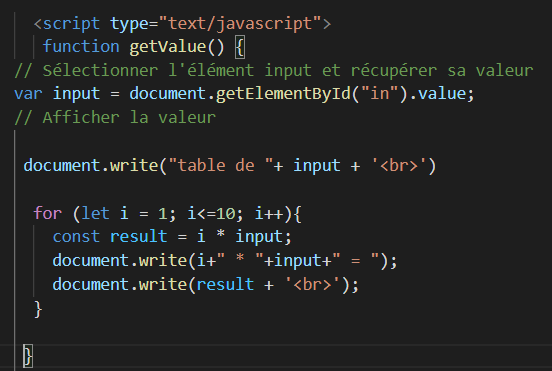Click the final closing brace of function

click(x=28, y=357)
